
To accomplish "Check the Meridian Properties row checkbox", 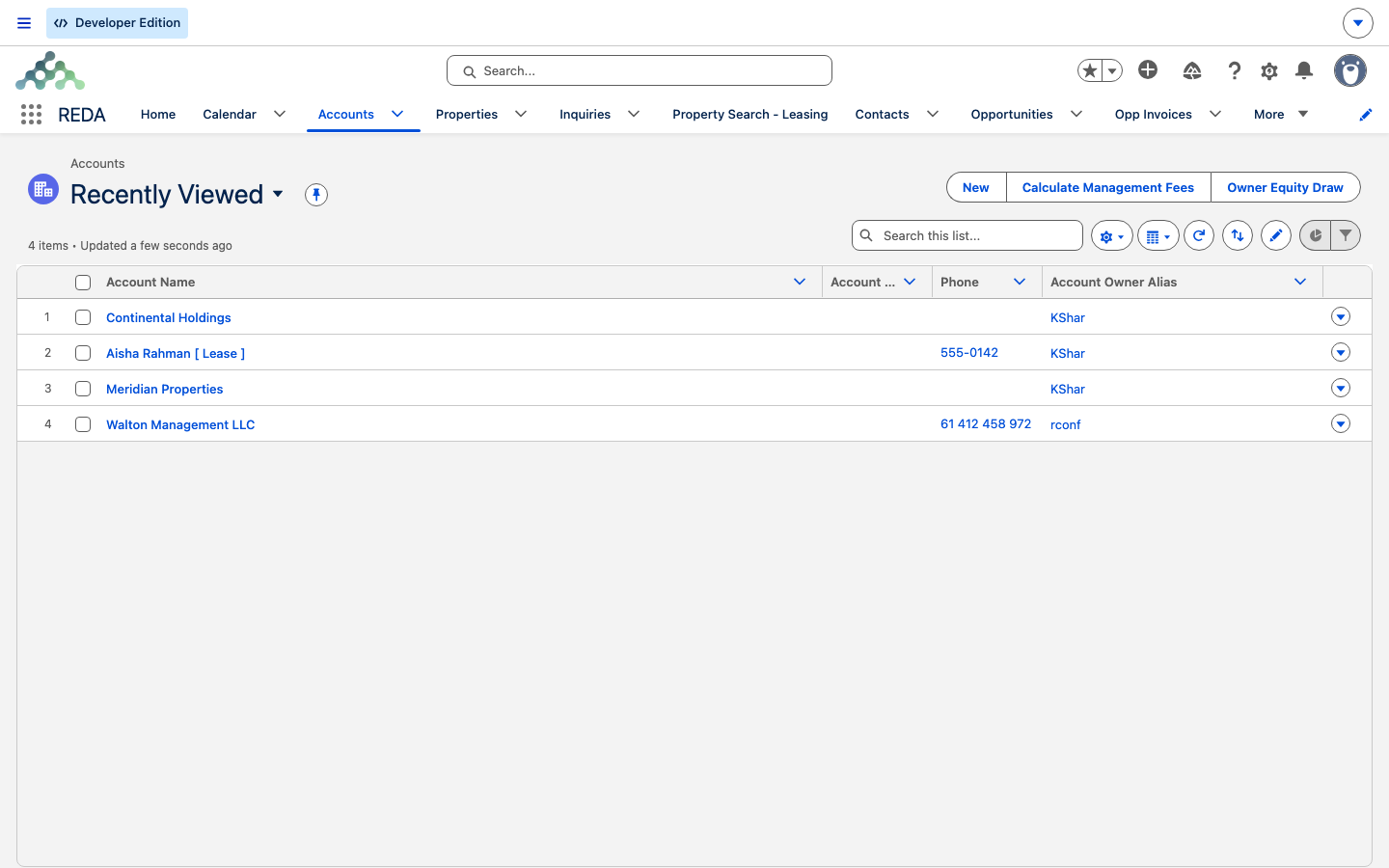I will click(83, 389).
